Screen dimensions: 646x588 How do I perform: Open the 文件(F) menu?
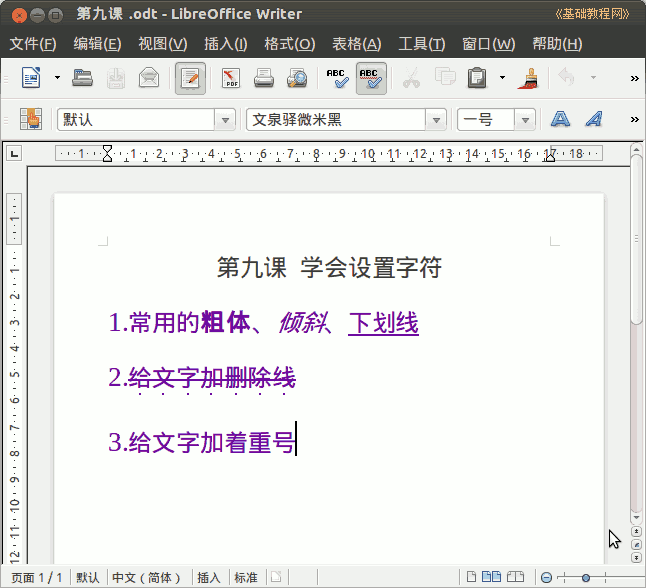tap(33, 44)
